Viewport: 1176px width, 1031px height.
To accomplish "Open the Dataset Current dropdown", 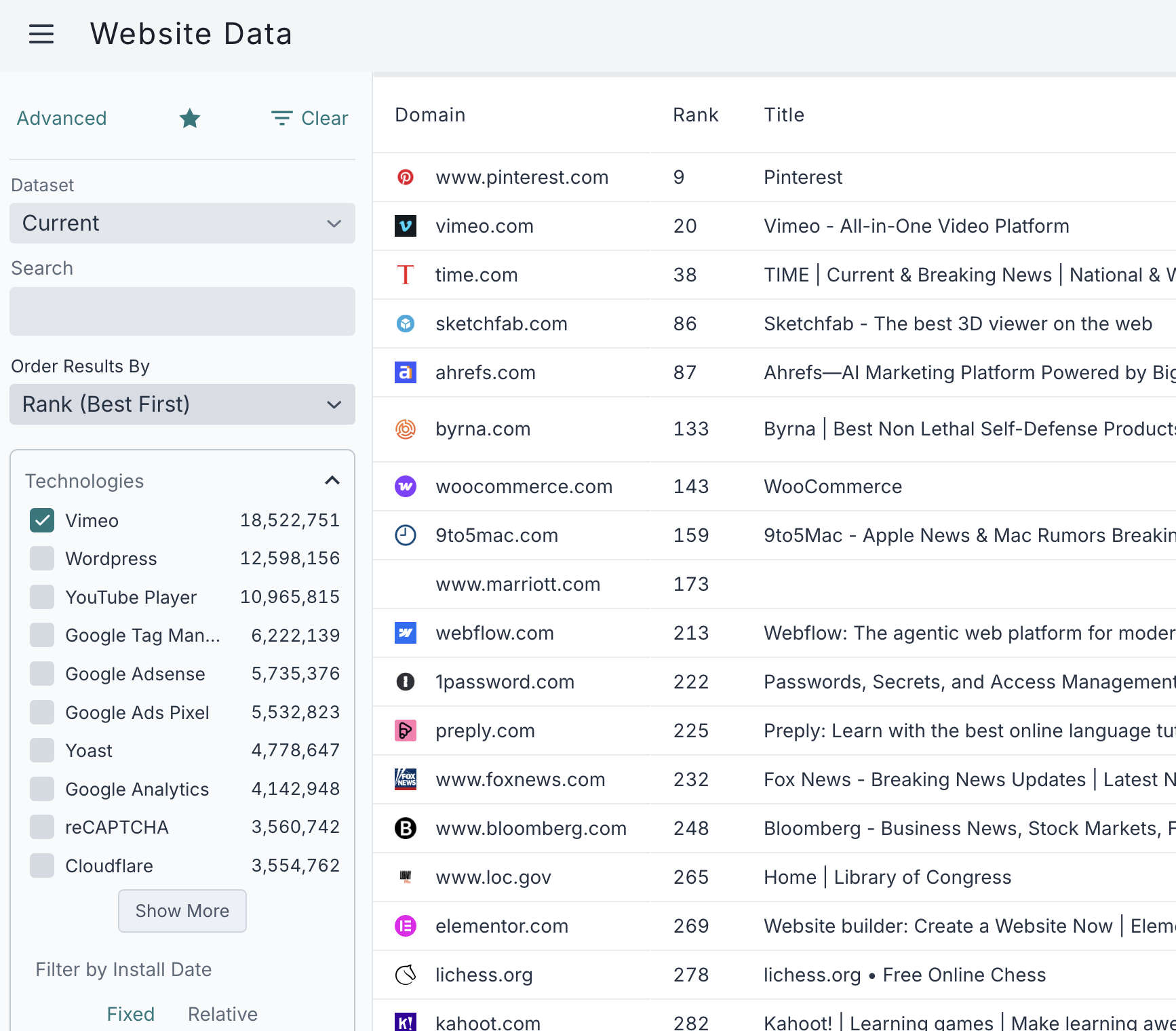I will tap(182, 223).
